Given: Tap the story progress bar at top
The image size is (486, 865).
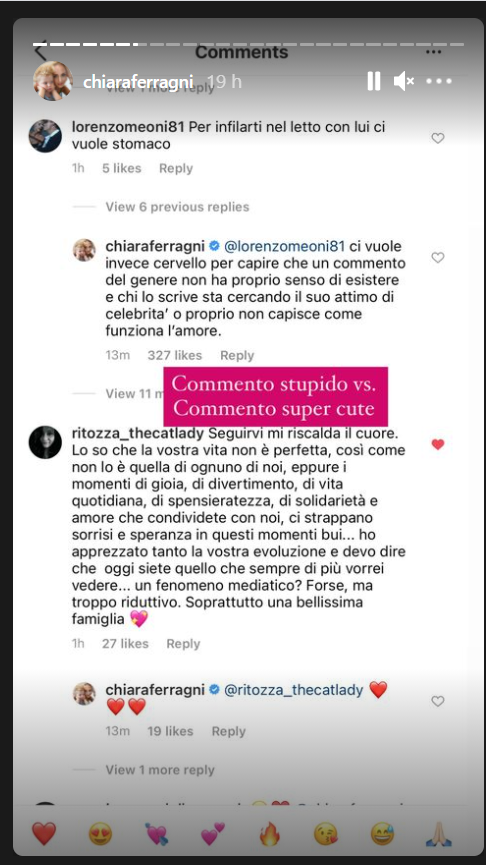Looking at the screenshot, I should point(248,44).
